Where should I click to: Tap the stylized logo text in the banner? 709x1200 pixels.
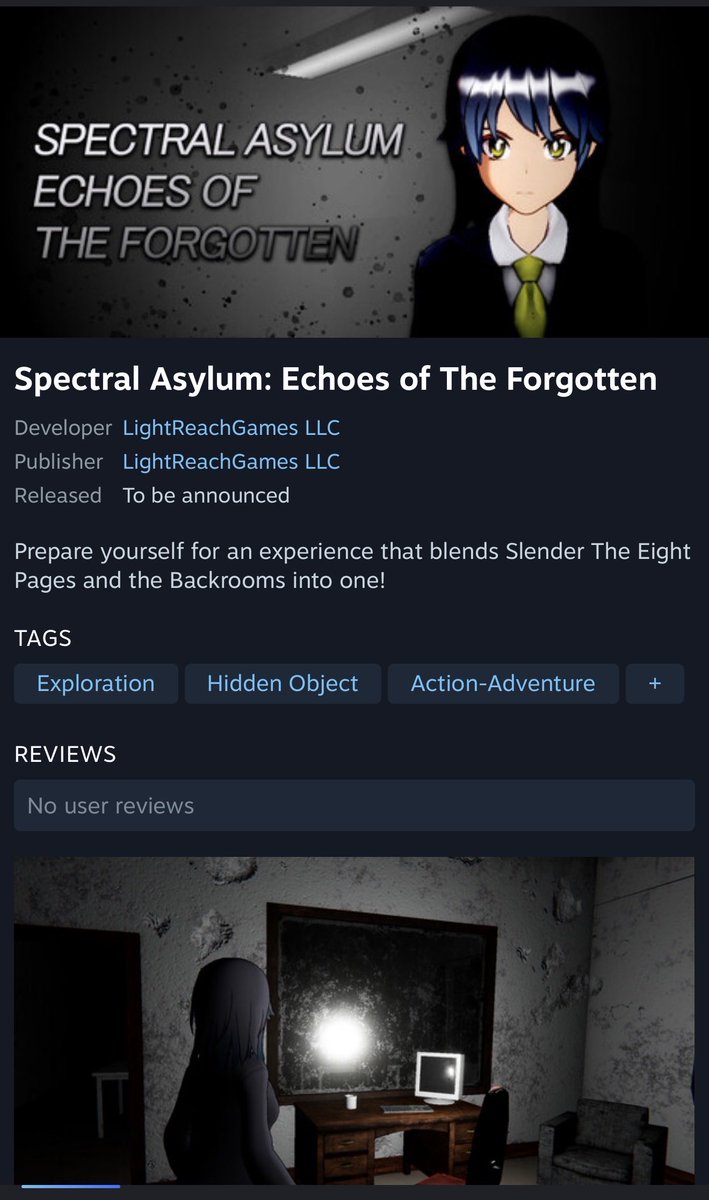pyautogui.click(x=218, y=192)
